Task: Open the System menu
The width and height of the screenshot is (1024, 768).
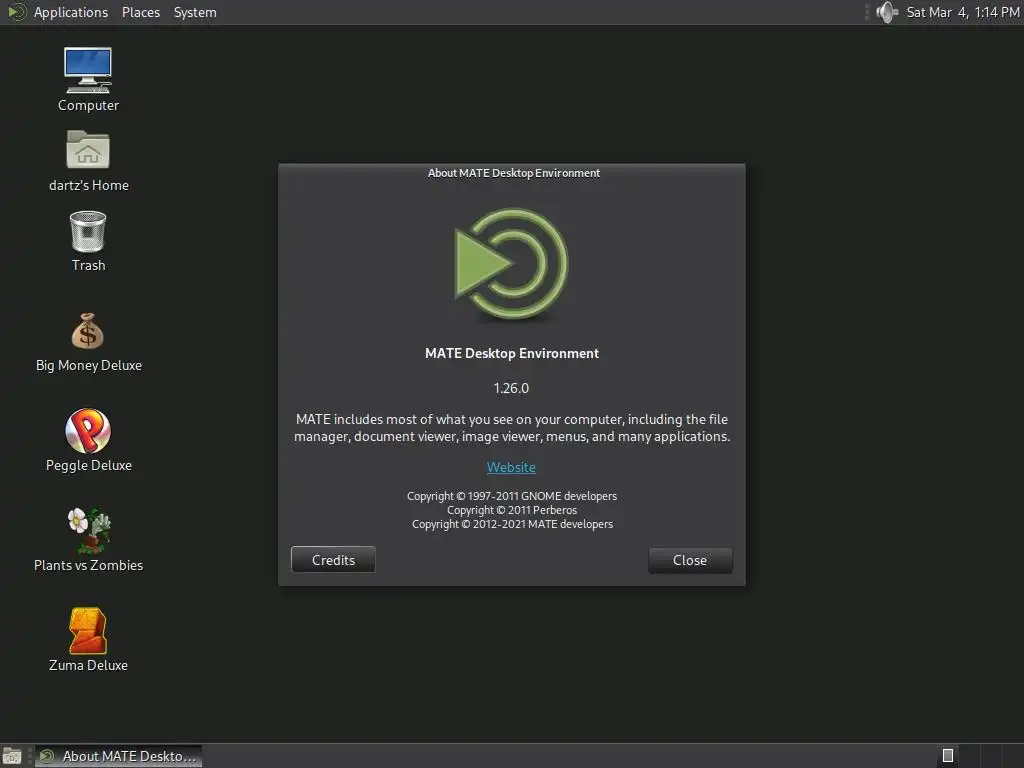Action: point(195,12)
